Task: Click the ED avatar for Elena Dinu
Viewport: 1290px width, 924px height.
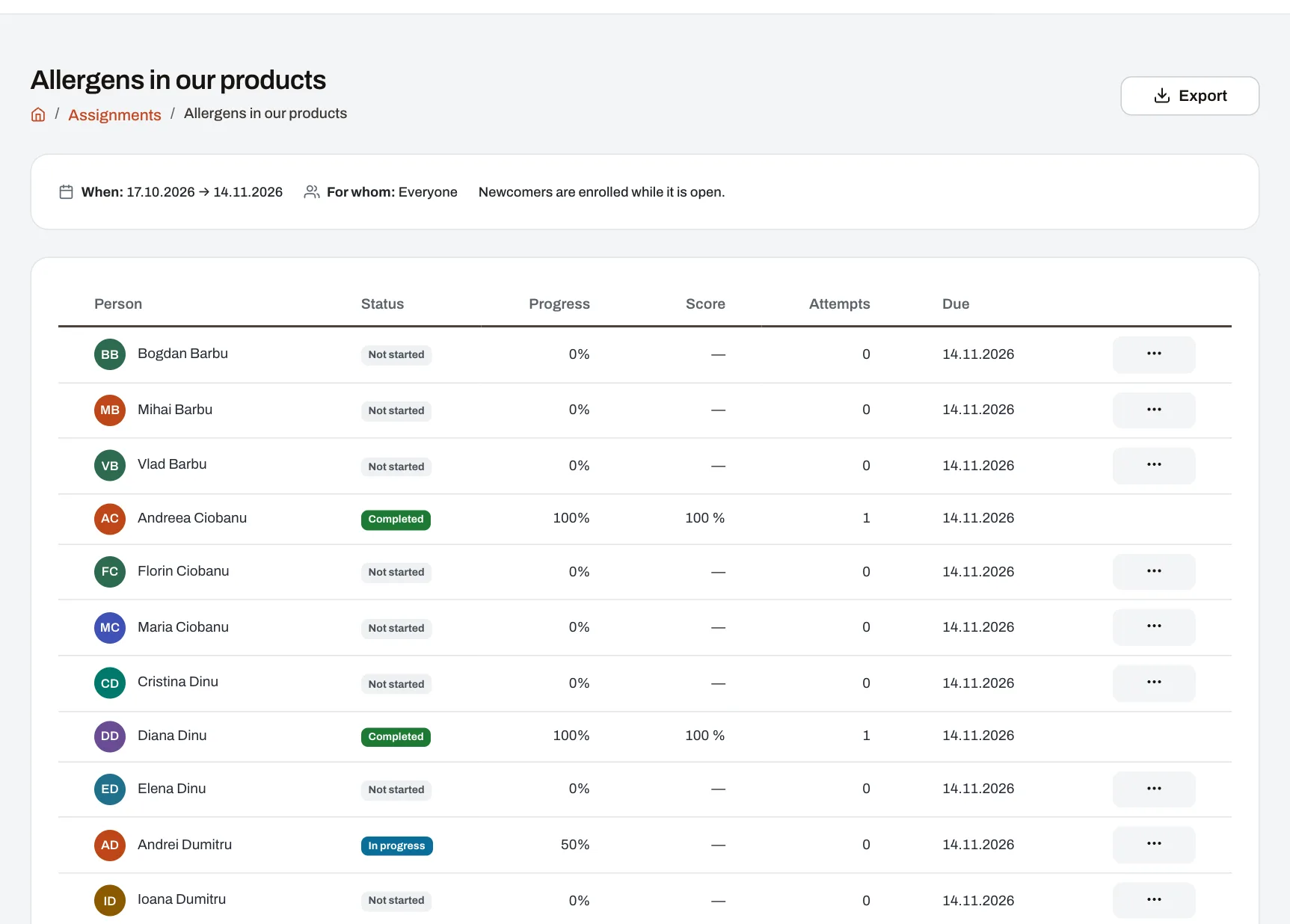Action: point(110,789)
